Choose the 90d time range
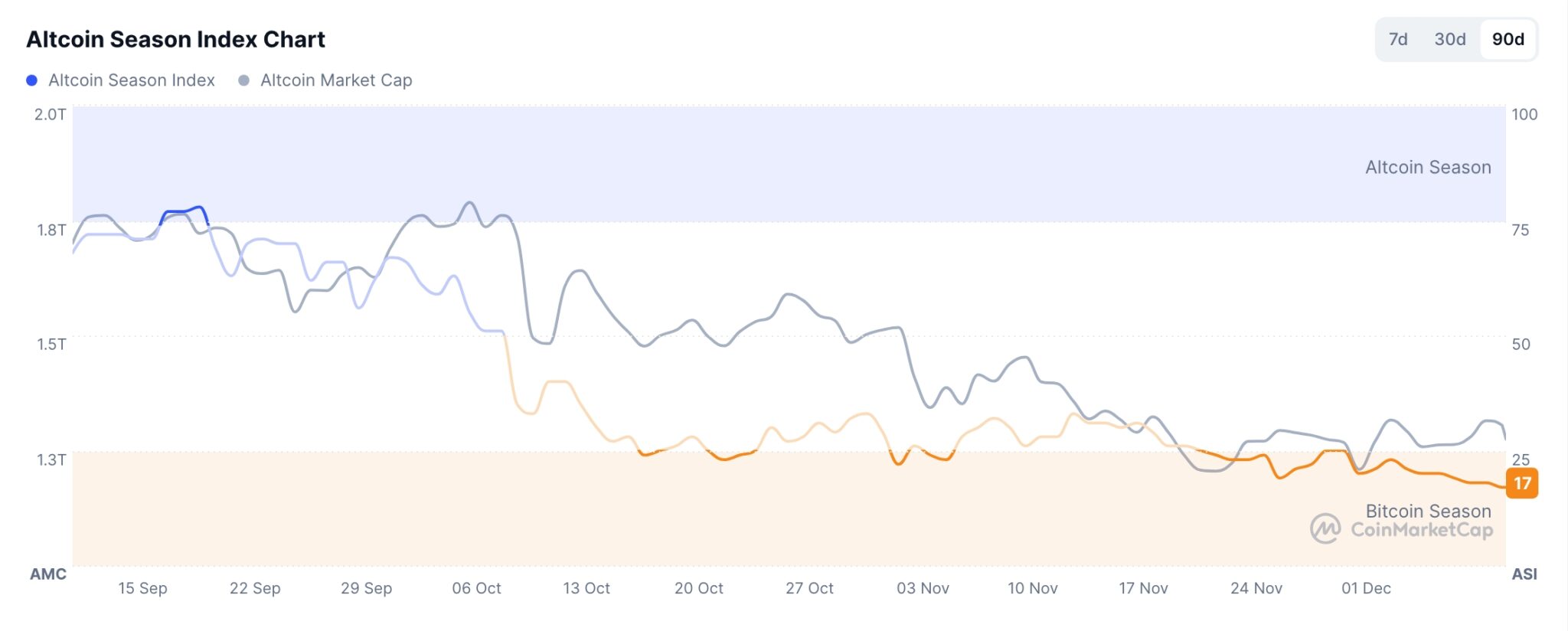1568x631 pixels. coord(1508,39)
